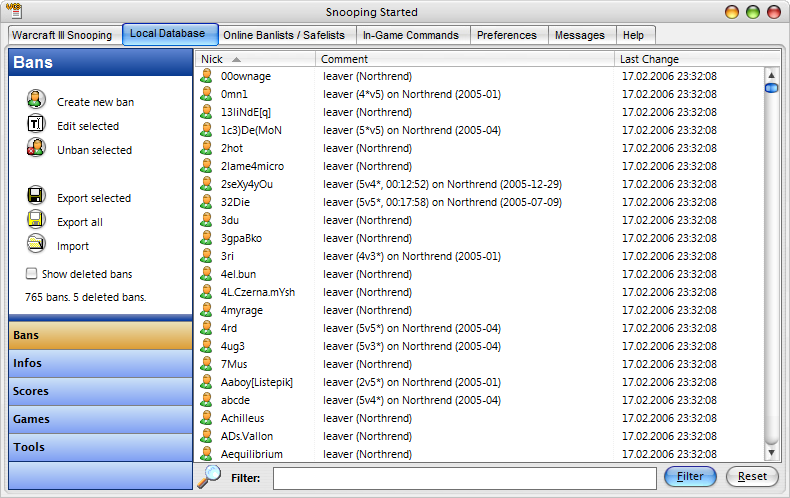Click user icon beside 4myrage
The image size is (790, 498).
206,310
